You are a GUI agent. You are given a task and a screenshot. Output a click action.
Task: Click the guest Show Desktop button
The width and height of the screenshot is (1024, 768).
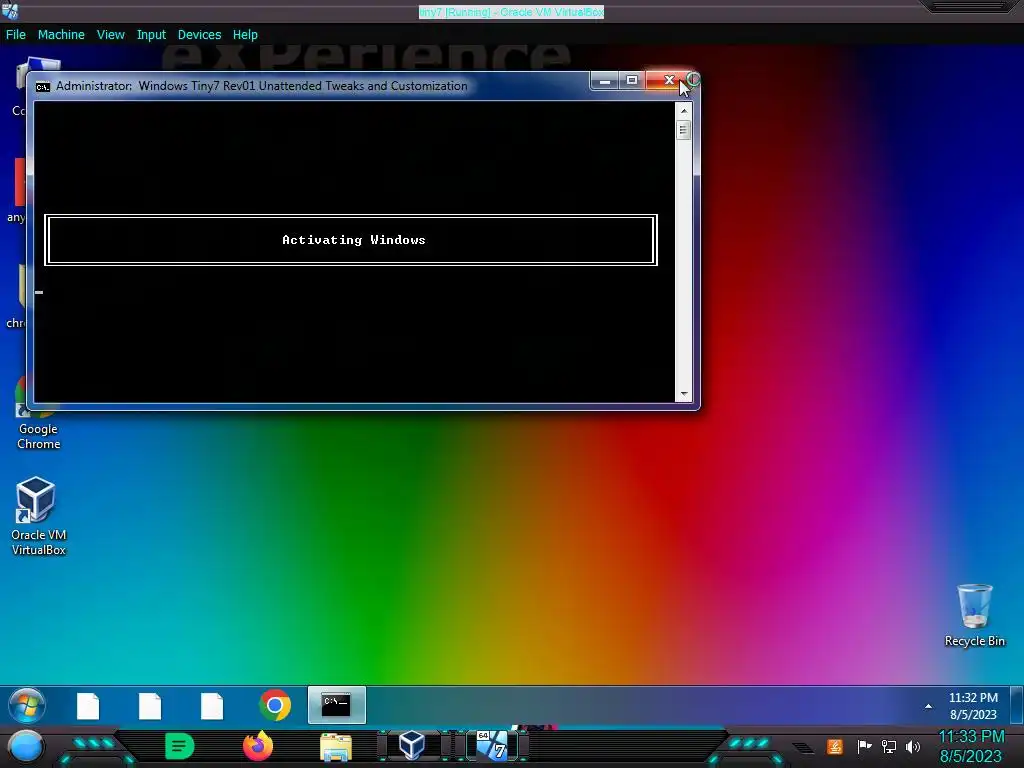[x=1017, y=705]
